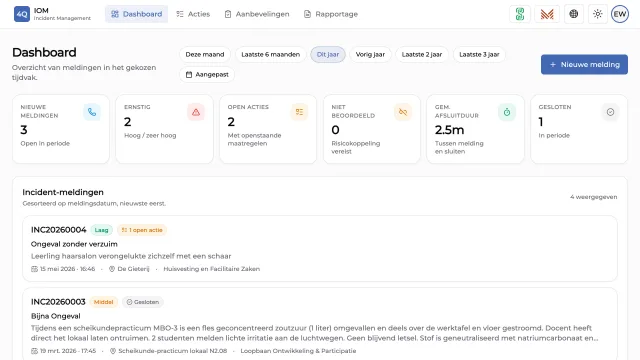The height and width of the screenshot is (360, 640).
Task: Click unlink icon in Niet beoordeeld card
Action: click(403, 112)
